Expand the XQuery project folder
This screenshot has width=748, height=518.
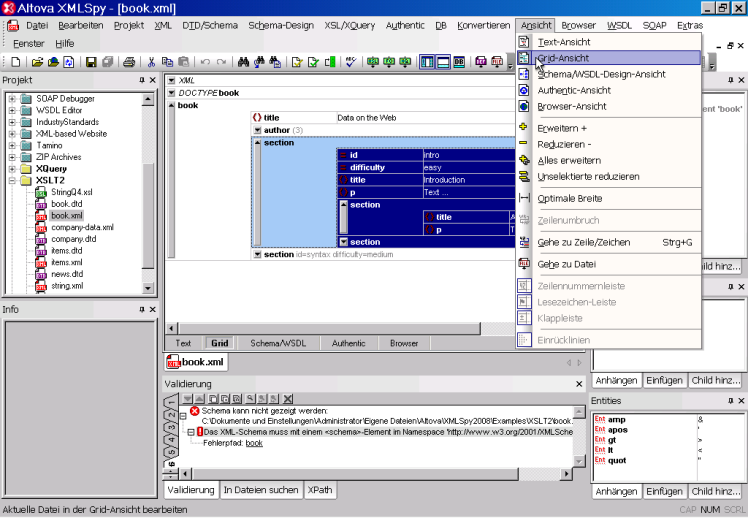click(x=12, y=169)
